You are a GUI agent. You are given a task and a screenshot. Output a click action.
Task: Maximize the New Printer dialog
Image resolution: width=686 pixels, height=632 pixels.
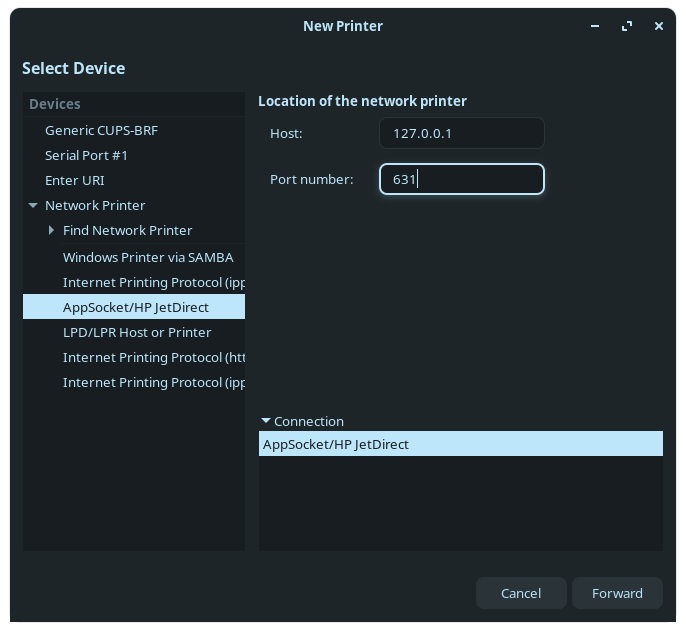[627, 26]
